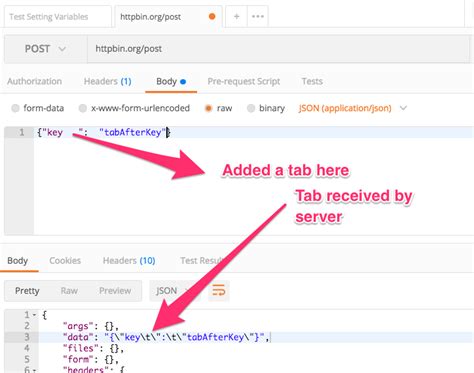
Task: Switch response view to Preview
Action: [115, 291]
